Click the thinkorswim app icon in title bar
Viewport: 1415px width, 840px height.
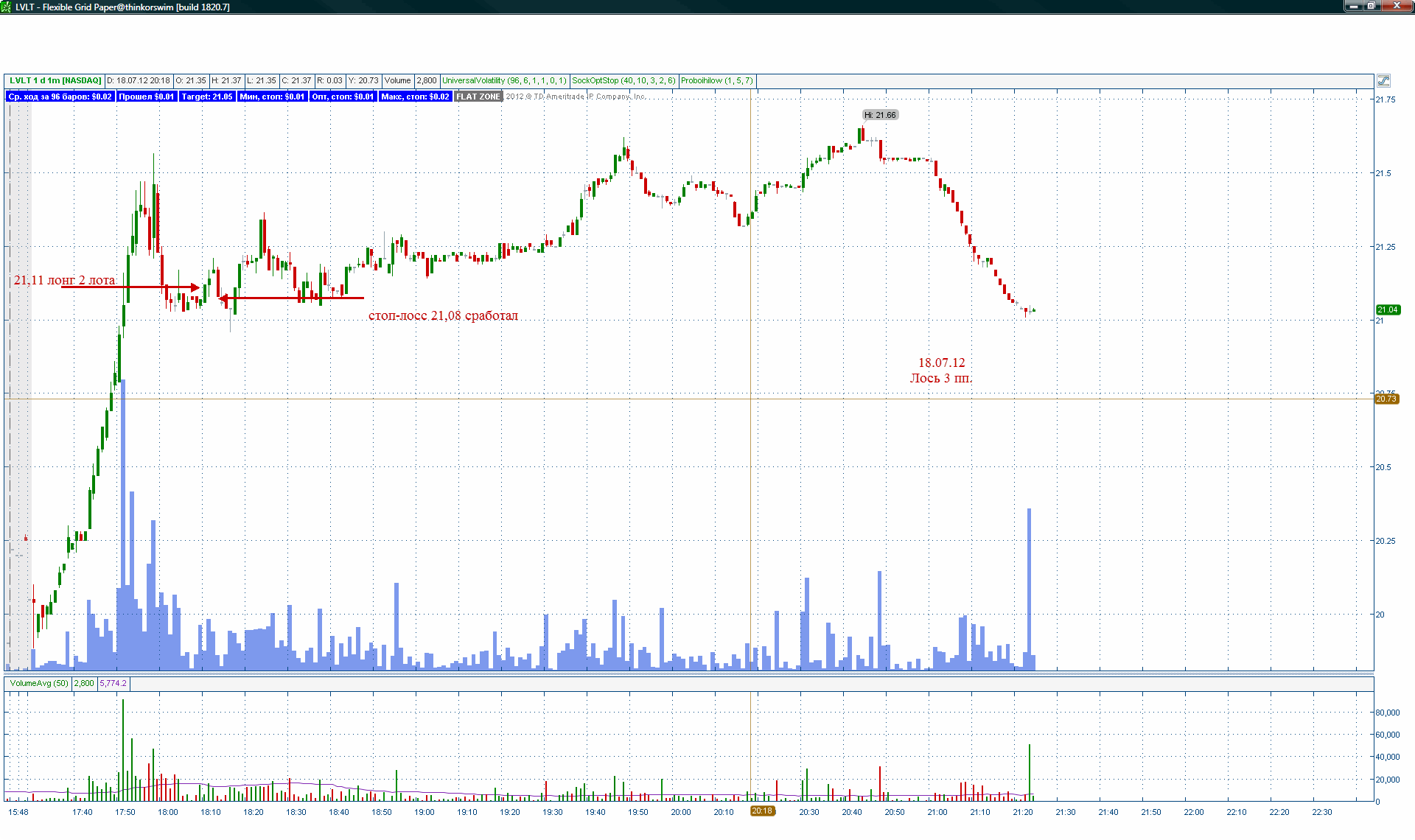pyautogui.click(x=7, y=7)
